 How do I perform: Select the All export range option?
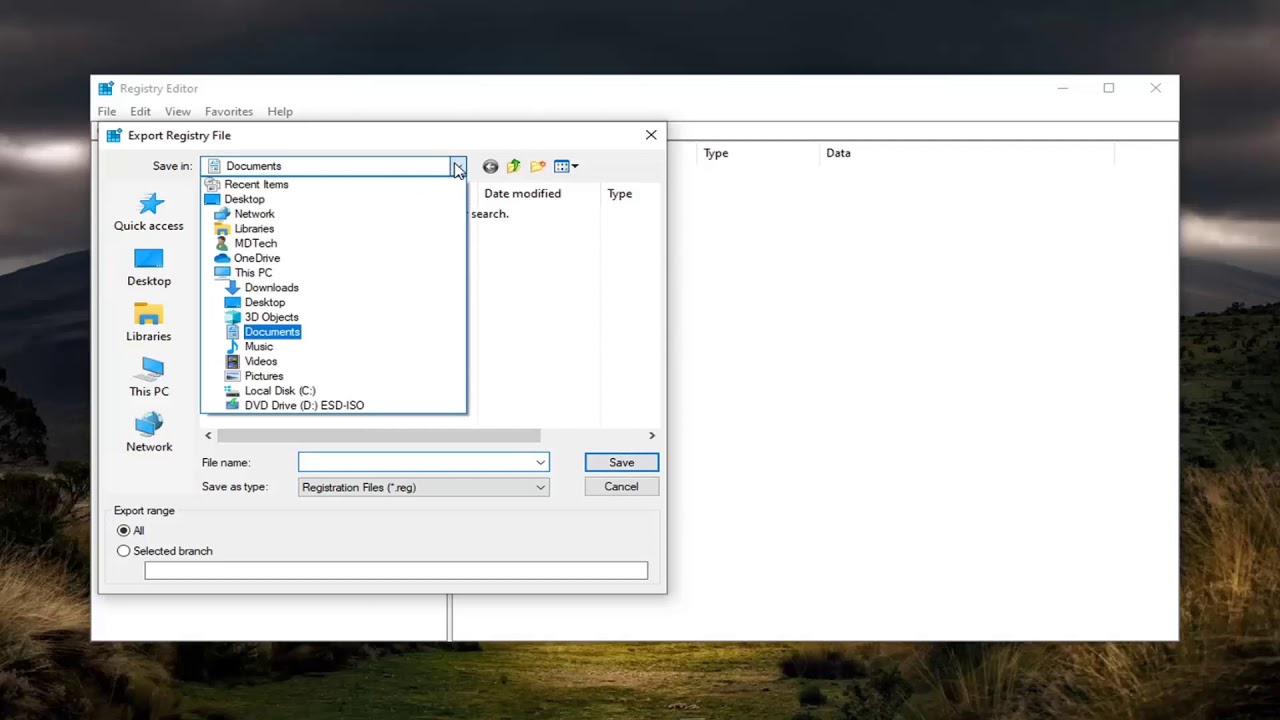pos(124,530)
